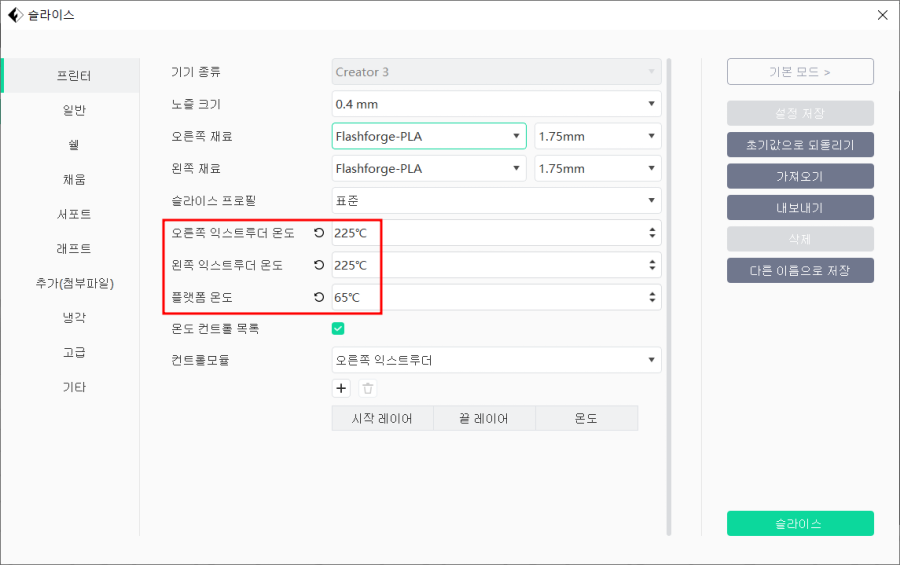The width and height of the screenshot is (900, 565).
Task: Select the 프린터 tab in sidebar
Action: pos(71,75)
